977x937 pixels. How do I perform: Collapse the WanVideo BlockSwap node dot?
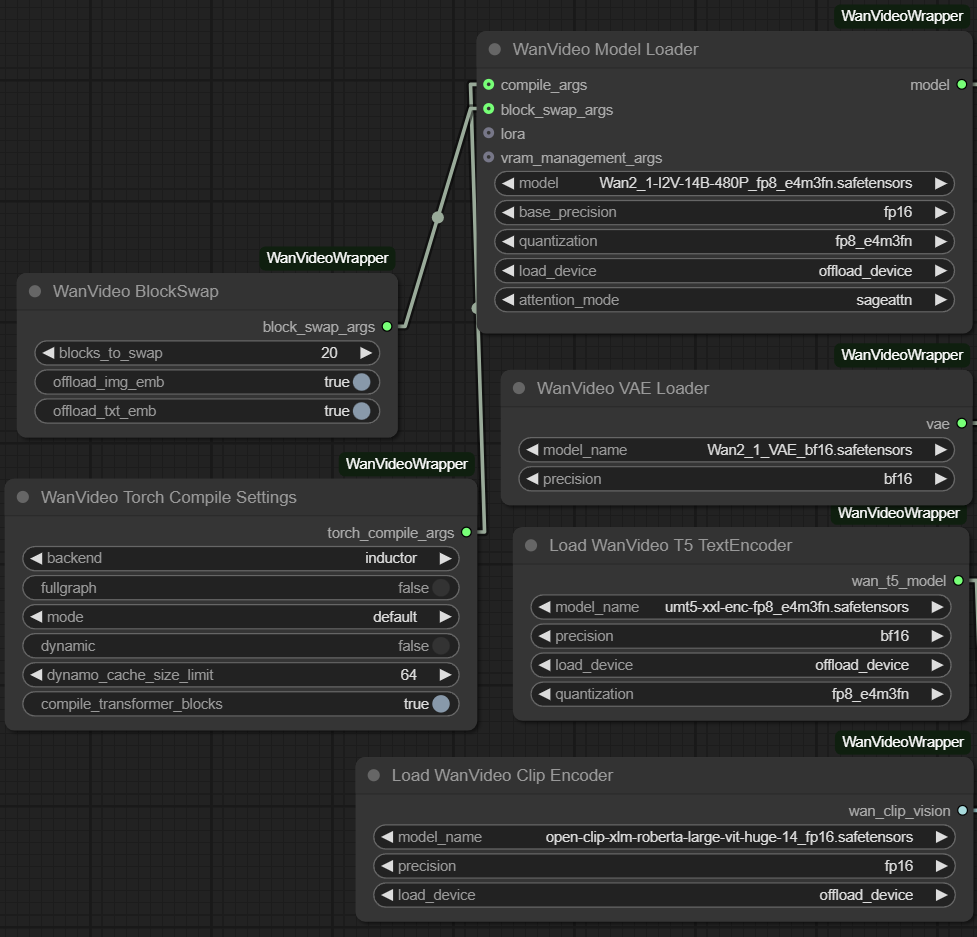pyautogui.click(x=35, y=291)
